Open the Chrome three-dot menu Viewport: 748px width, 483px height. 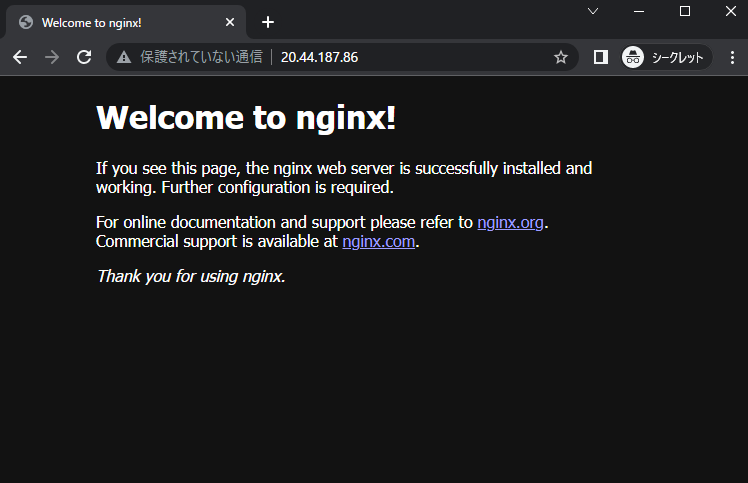point(732,57)
